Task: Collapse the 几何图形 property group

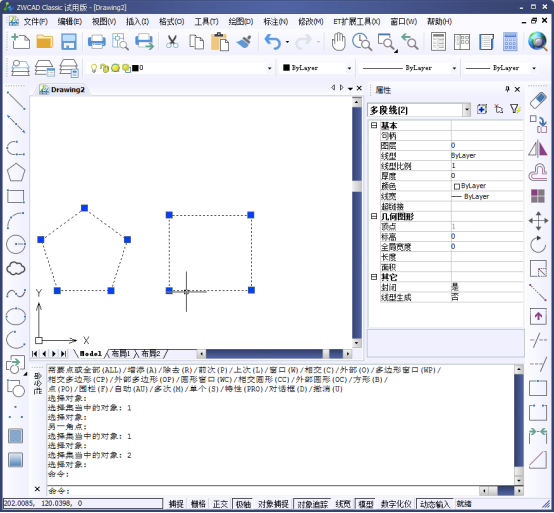Action: click(374, 216)
